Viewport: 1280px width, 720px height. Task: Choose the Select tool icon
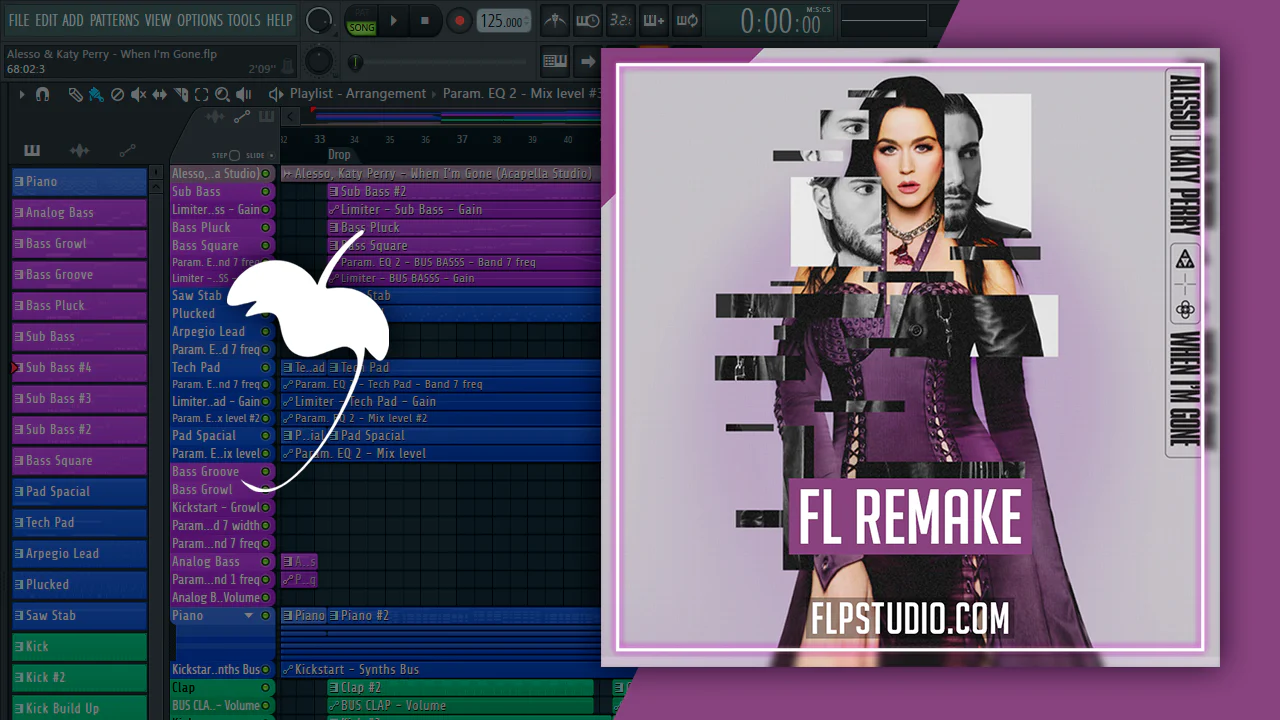[202, 94]
